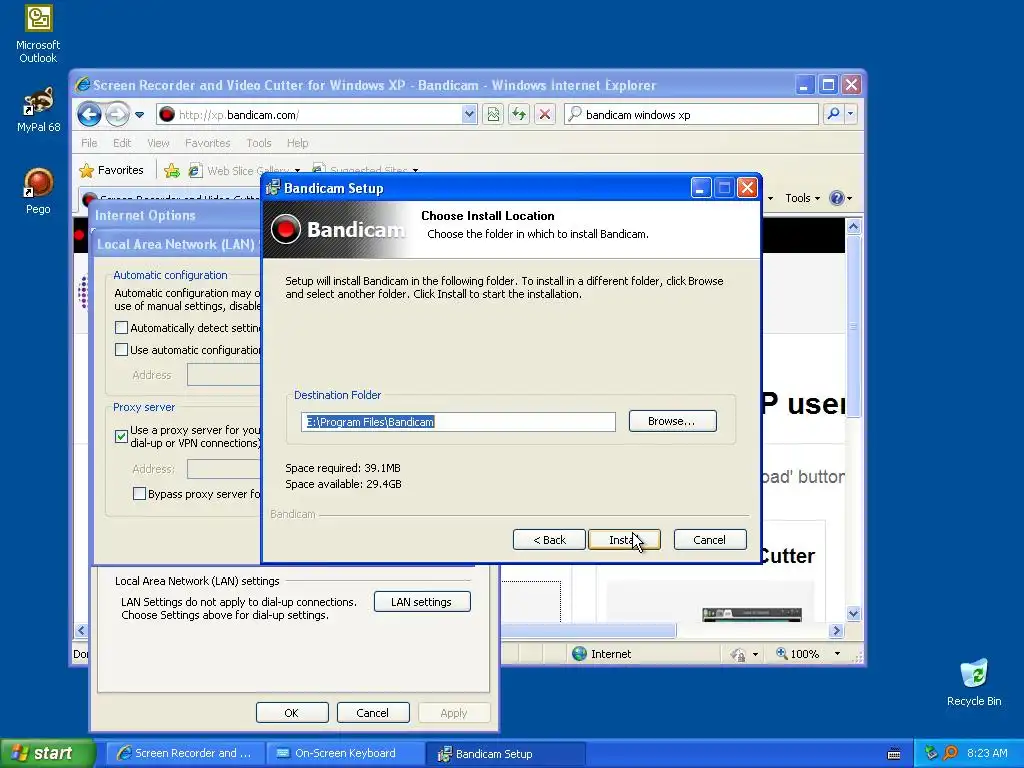This screenshot has height=768, width=1024.
Task: Open the Start menu
Action: tap(47, 753)
